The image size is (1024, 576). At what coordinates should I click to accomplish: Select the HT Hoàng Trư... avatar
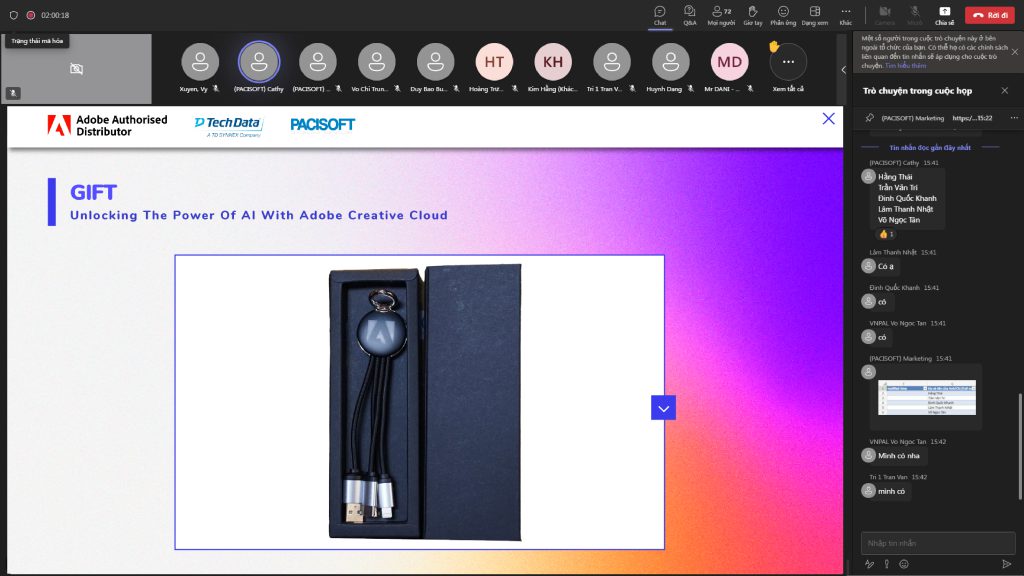coord(494,62)
